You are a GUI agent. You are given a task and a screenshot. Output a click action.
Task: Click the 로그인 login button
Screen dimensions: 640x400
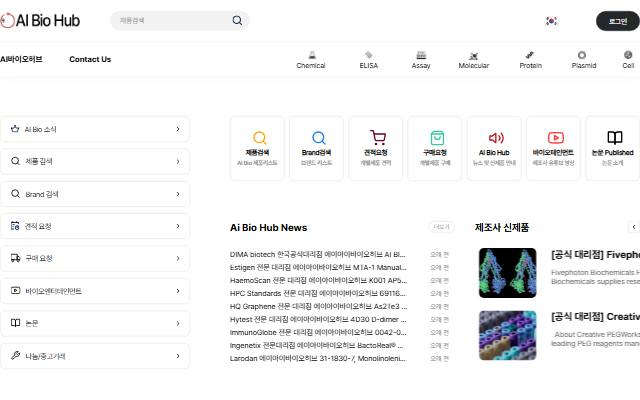(x=618, y=21)
